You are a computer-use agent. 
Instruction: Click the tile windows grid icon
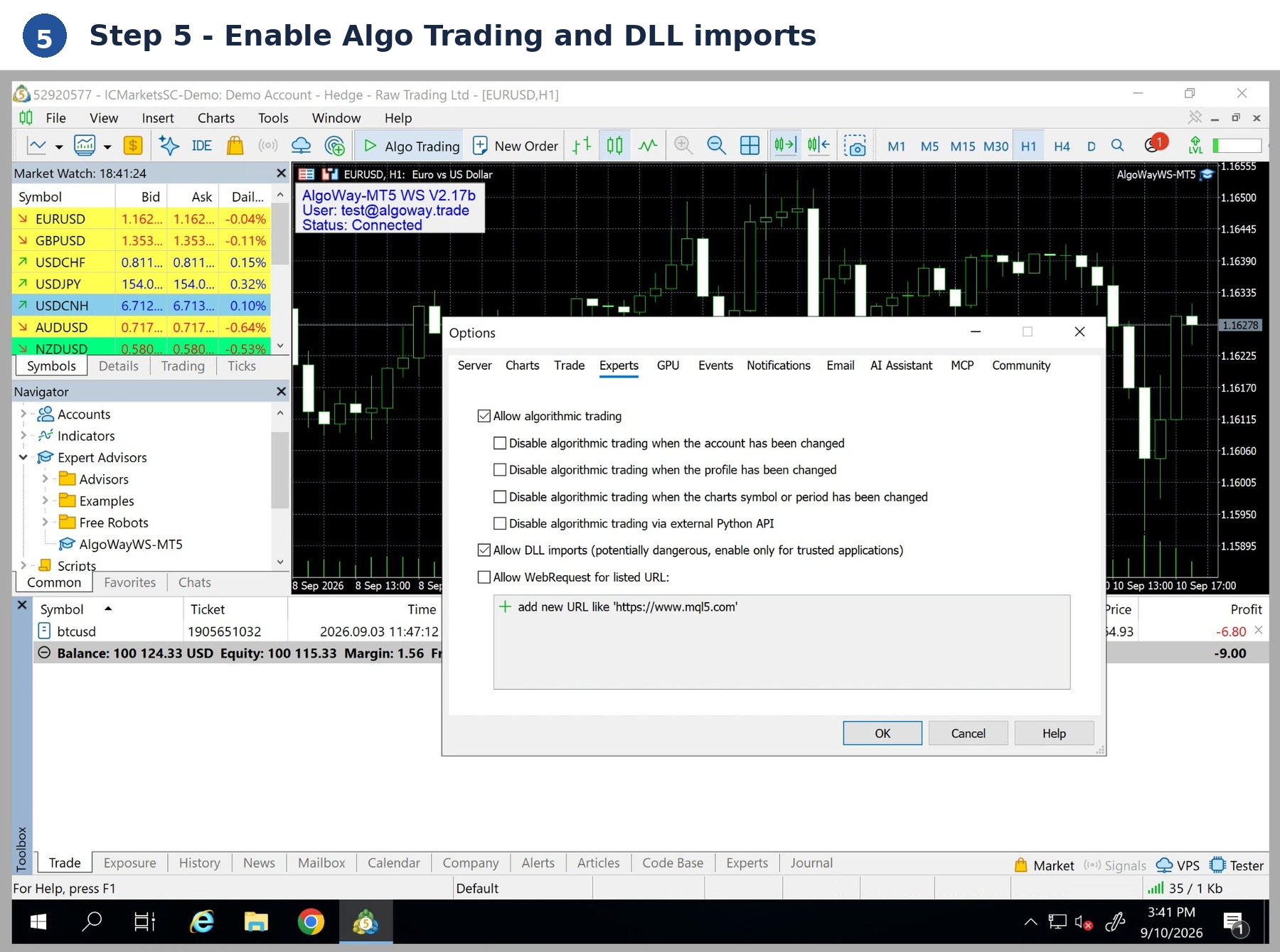[750, 146]
